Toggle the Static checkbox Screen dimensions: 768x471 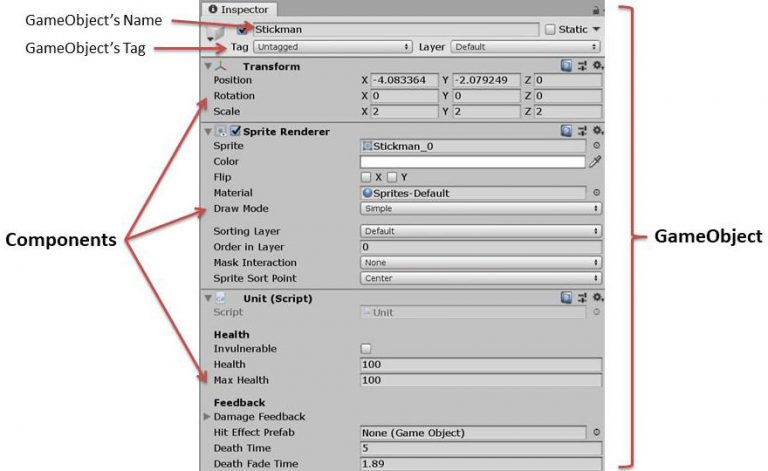[x=550, y=30]
